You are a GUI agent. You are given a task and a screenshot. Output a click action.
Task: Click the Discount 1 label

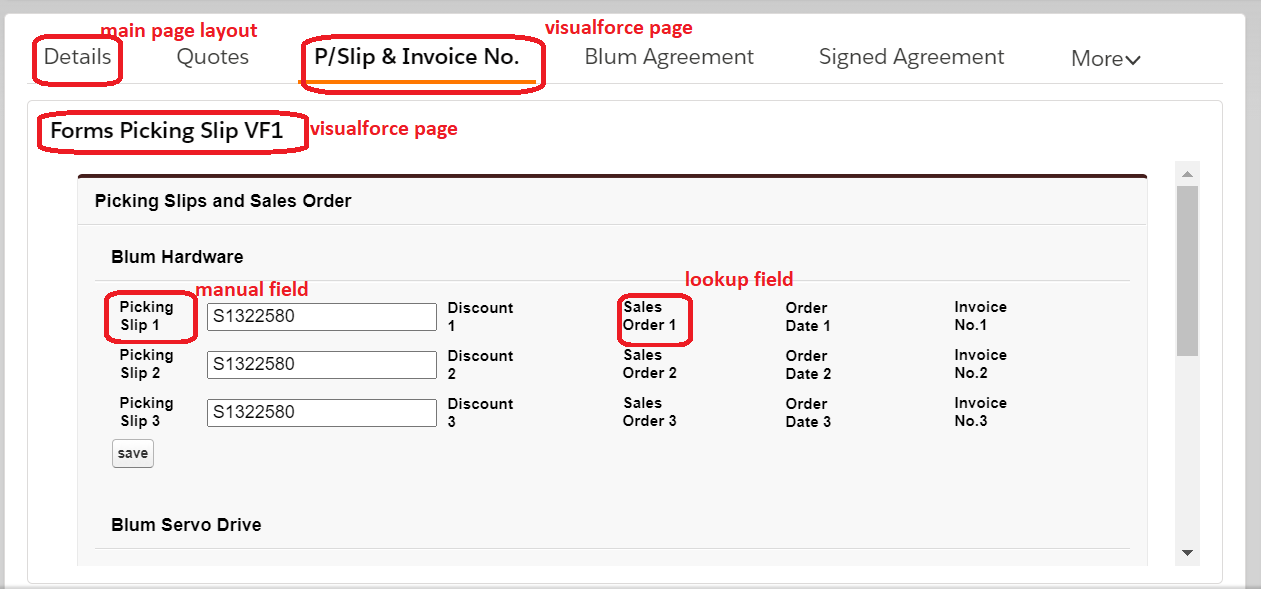click(480, 317)
